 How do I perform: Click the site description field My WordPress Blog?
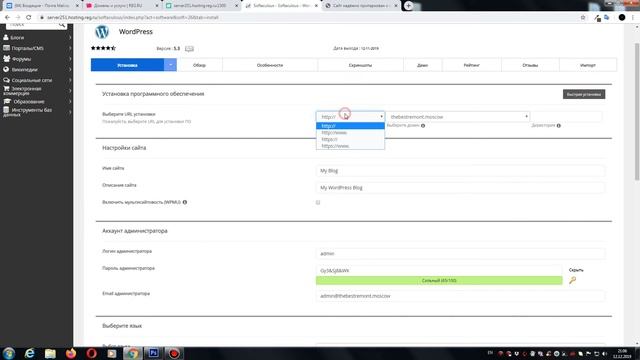point(460,188)
